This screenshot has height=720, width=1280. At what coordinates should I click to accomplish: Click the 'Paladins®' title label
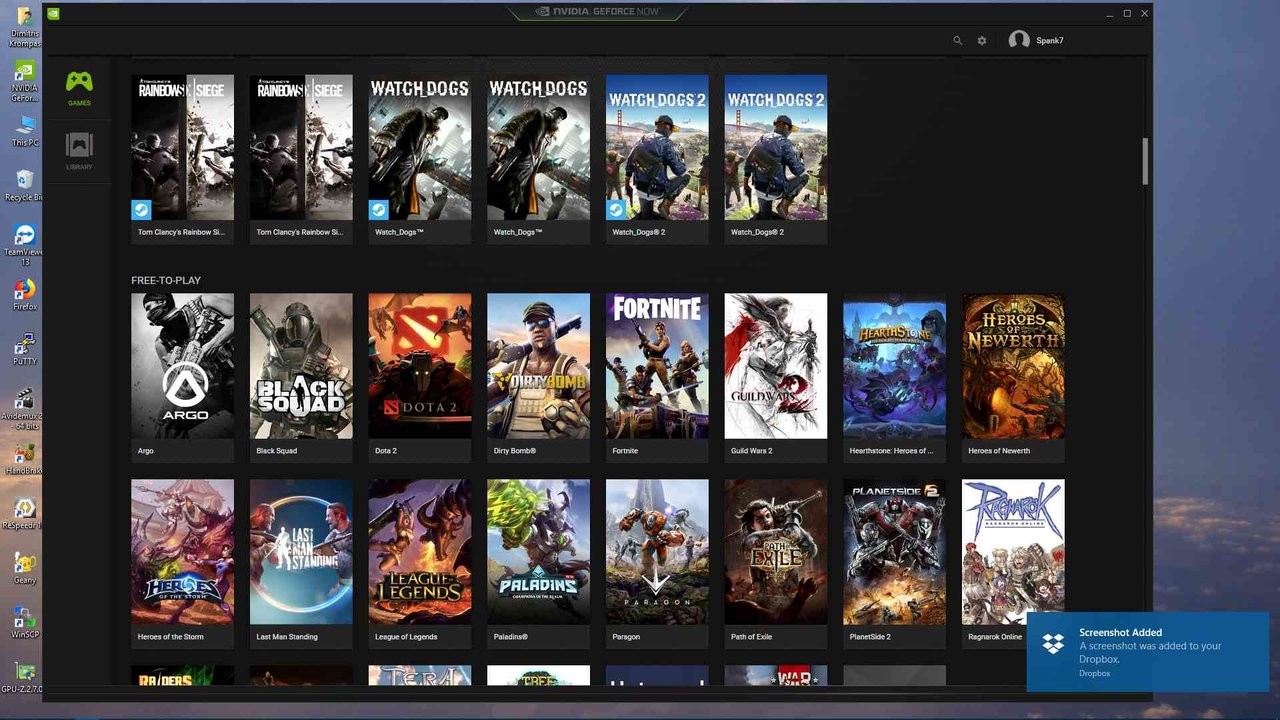(x=511, y=637)
